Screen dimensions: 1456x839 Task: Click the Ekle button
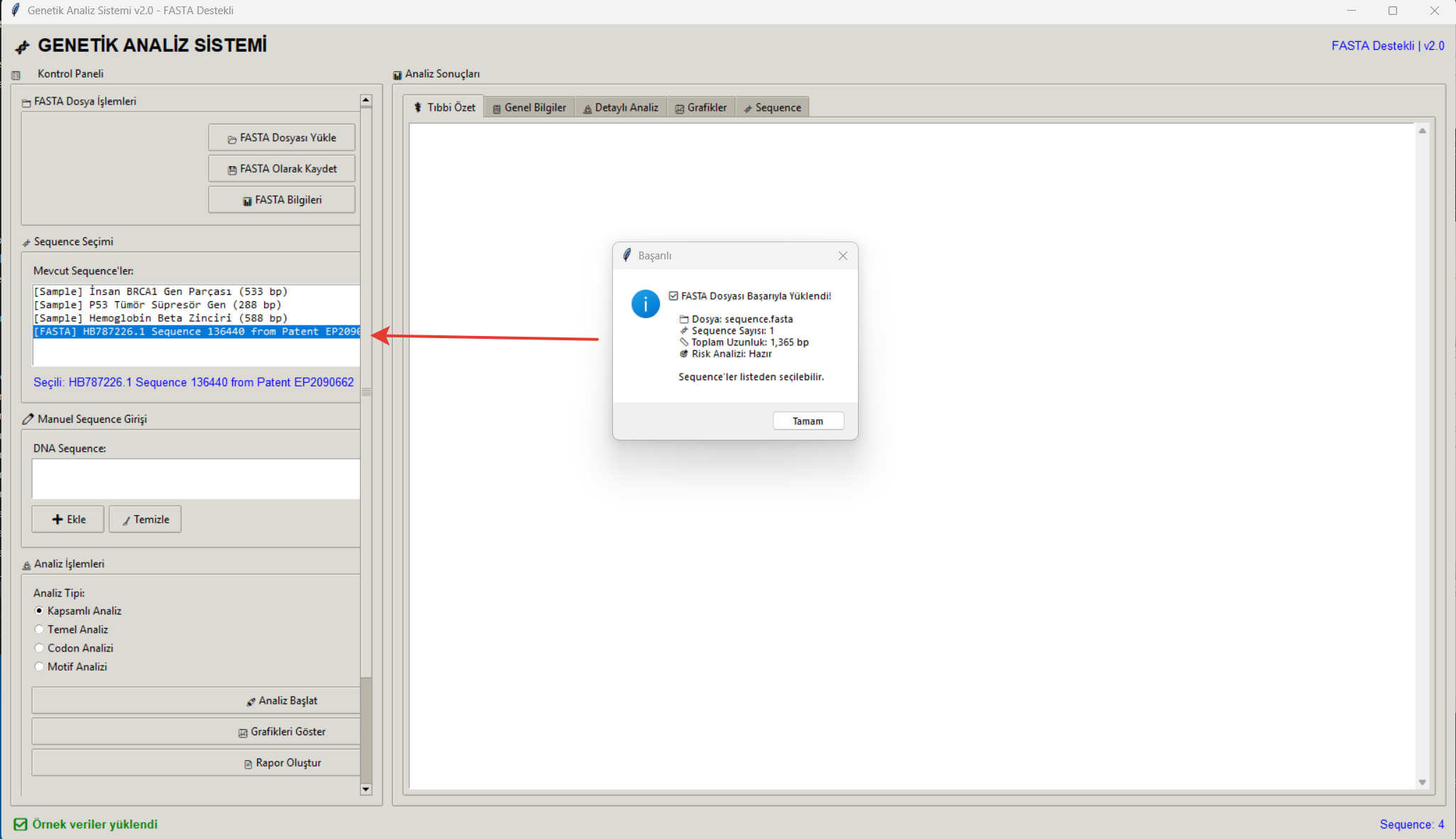coord(68,519)
